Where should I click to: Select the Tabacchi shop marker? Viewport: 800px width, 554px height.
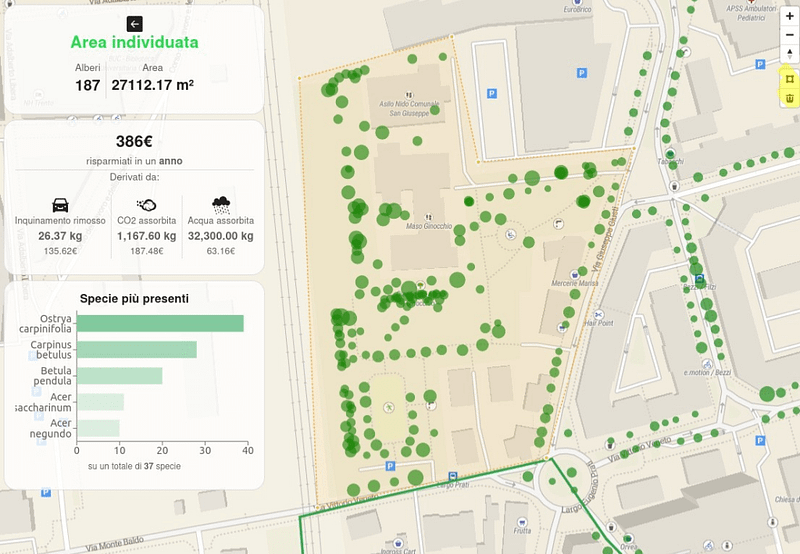(670, 154)
